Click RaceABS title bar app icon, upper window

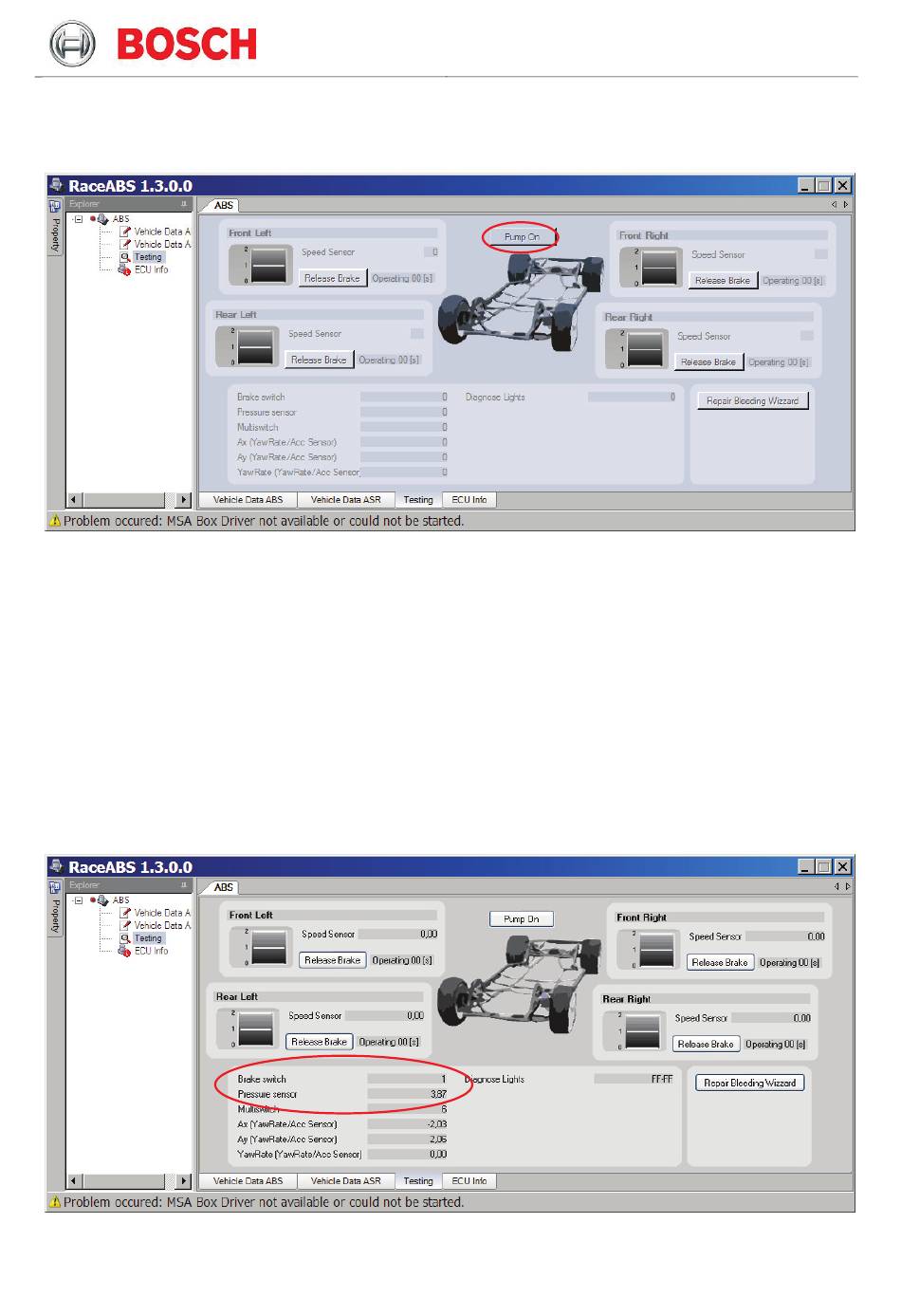coord(57,186)
